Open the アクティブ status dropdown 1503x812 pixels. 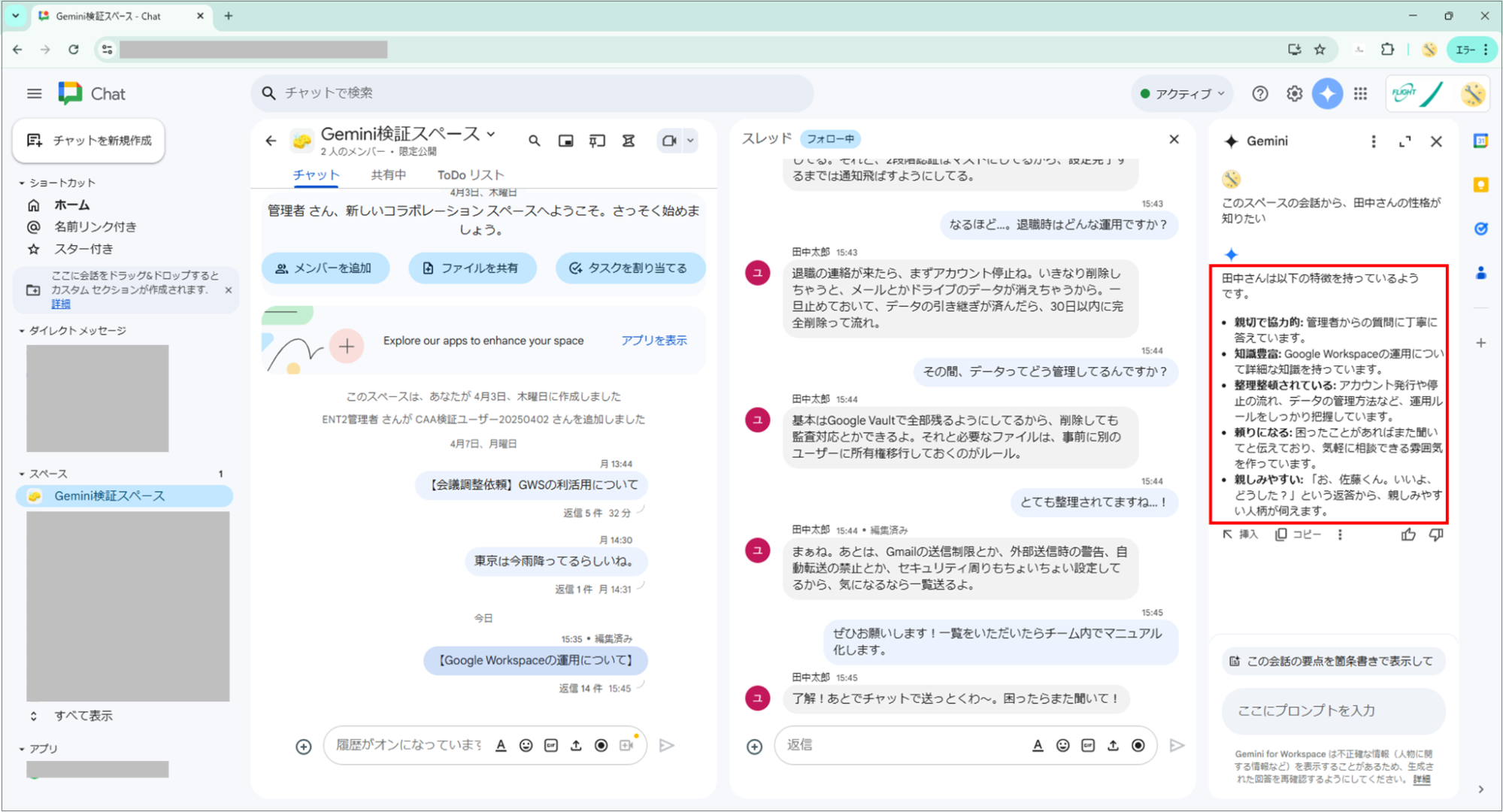[x=1182, y=94]
